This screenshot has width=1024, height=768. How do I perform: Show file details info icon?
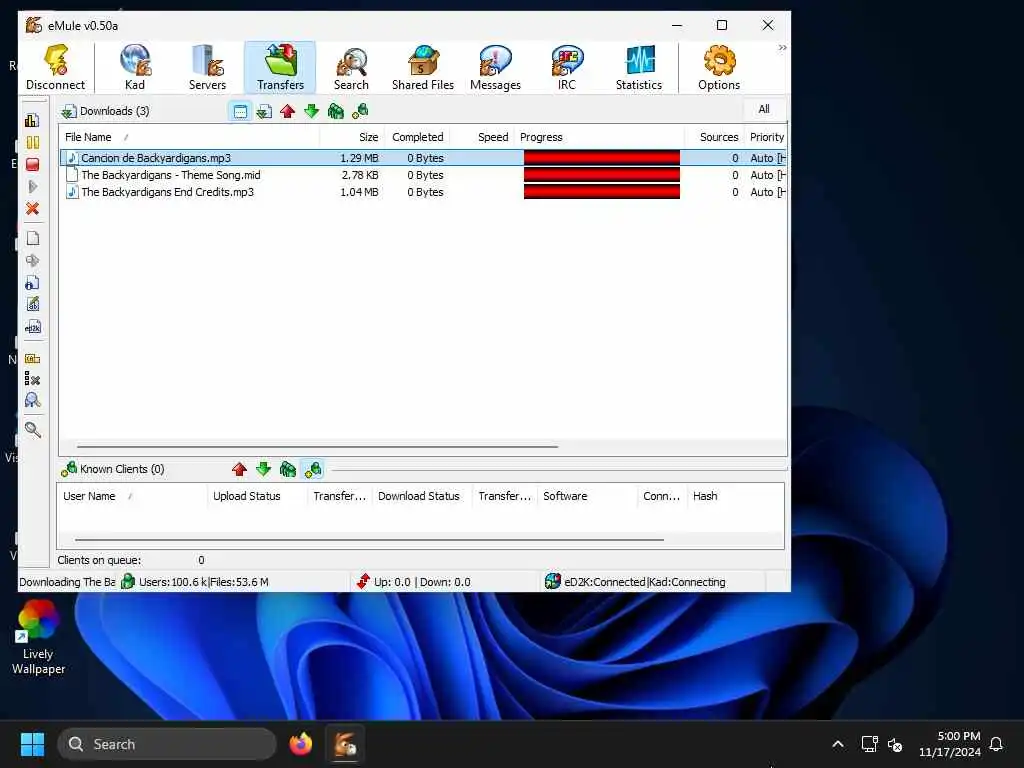pos(32,283)
